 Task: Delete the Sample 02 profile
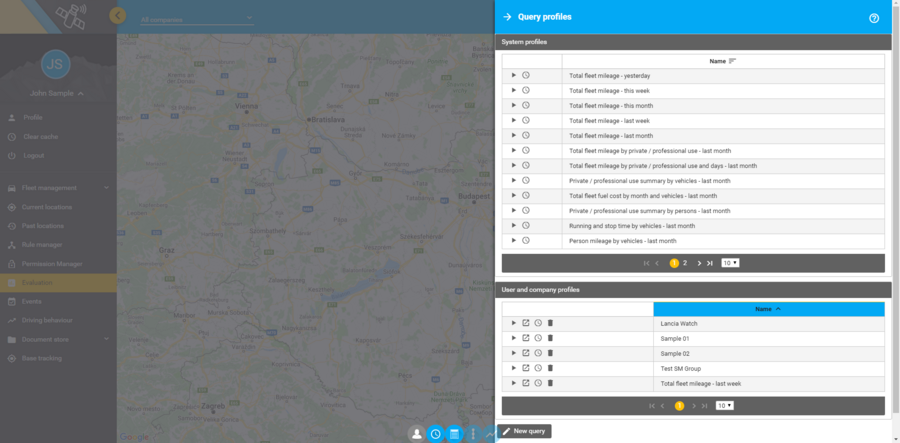coord(550,353)
